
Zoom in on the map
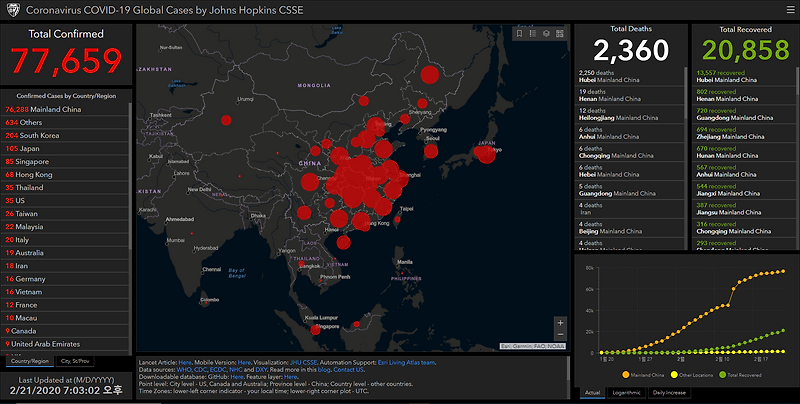[560, 323]
